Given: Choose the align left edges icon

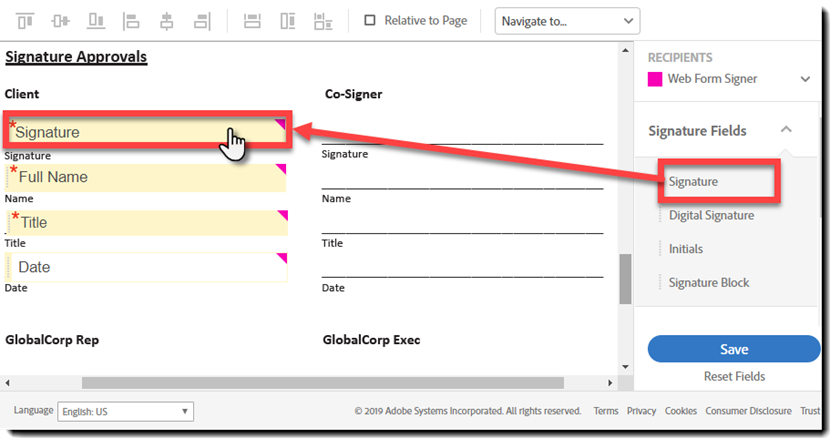Looking at the screenshot, I should [131, 21].
